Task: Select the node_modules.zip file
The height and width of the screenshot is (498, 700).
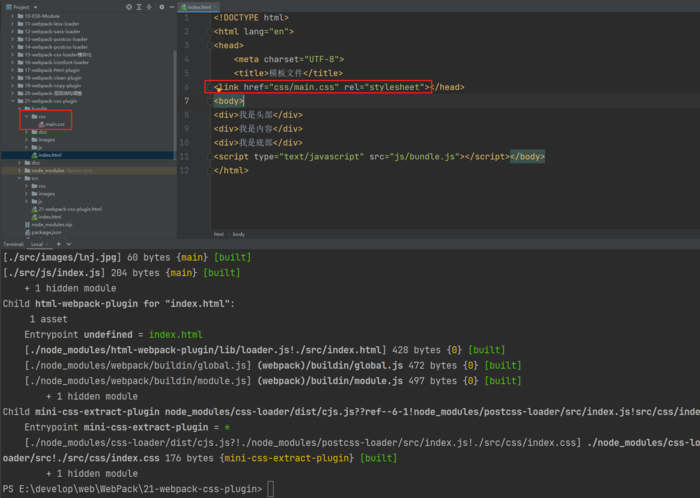Action: point(52,224)
